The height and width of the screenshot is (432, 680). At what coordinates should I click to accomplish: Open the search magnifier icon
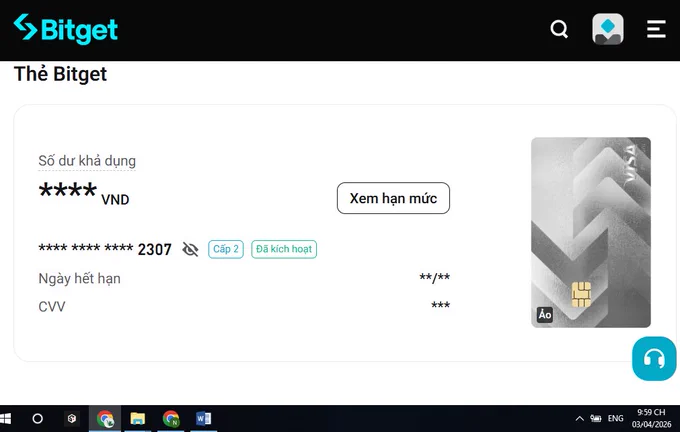(559, 29)
